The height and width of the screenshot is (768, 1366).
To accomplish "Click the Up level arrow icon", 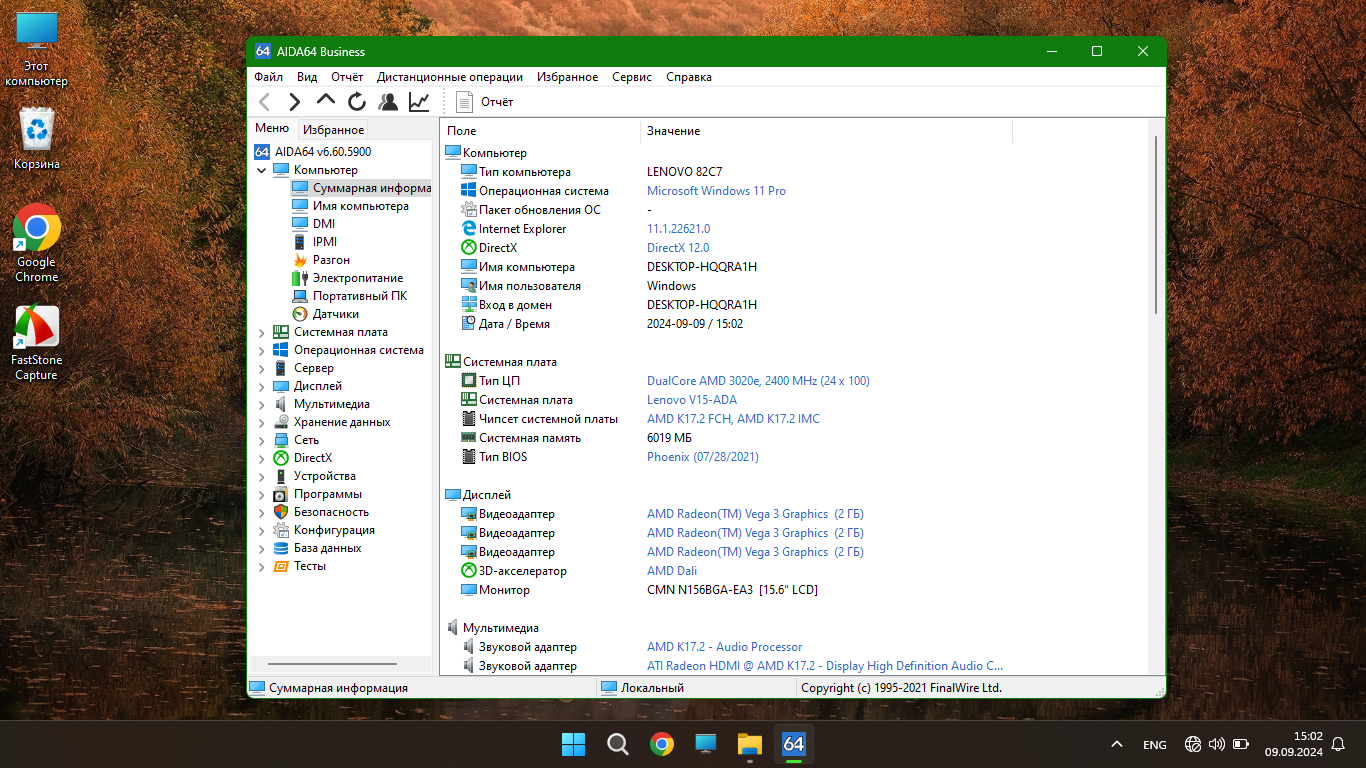I will [x=325, y=100].
